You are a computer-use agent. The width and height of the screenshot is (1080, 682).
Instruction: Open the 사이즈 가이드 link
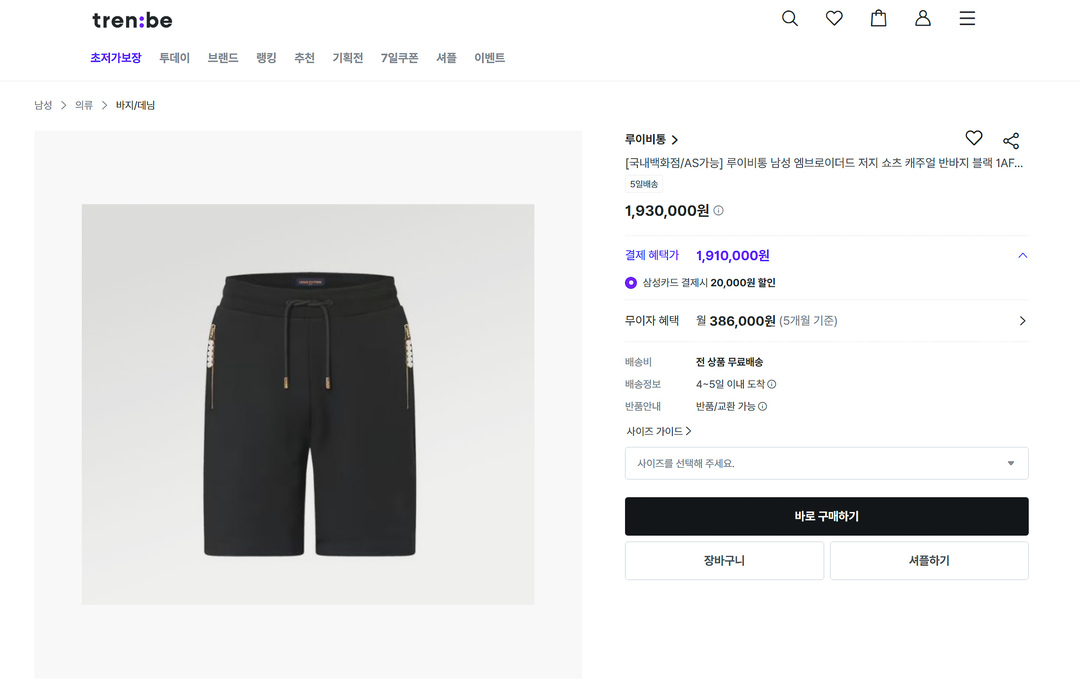pyautogui.click(x=659, y=432)
